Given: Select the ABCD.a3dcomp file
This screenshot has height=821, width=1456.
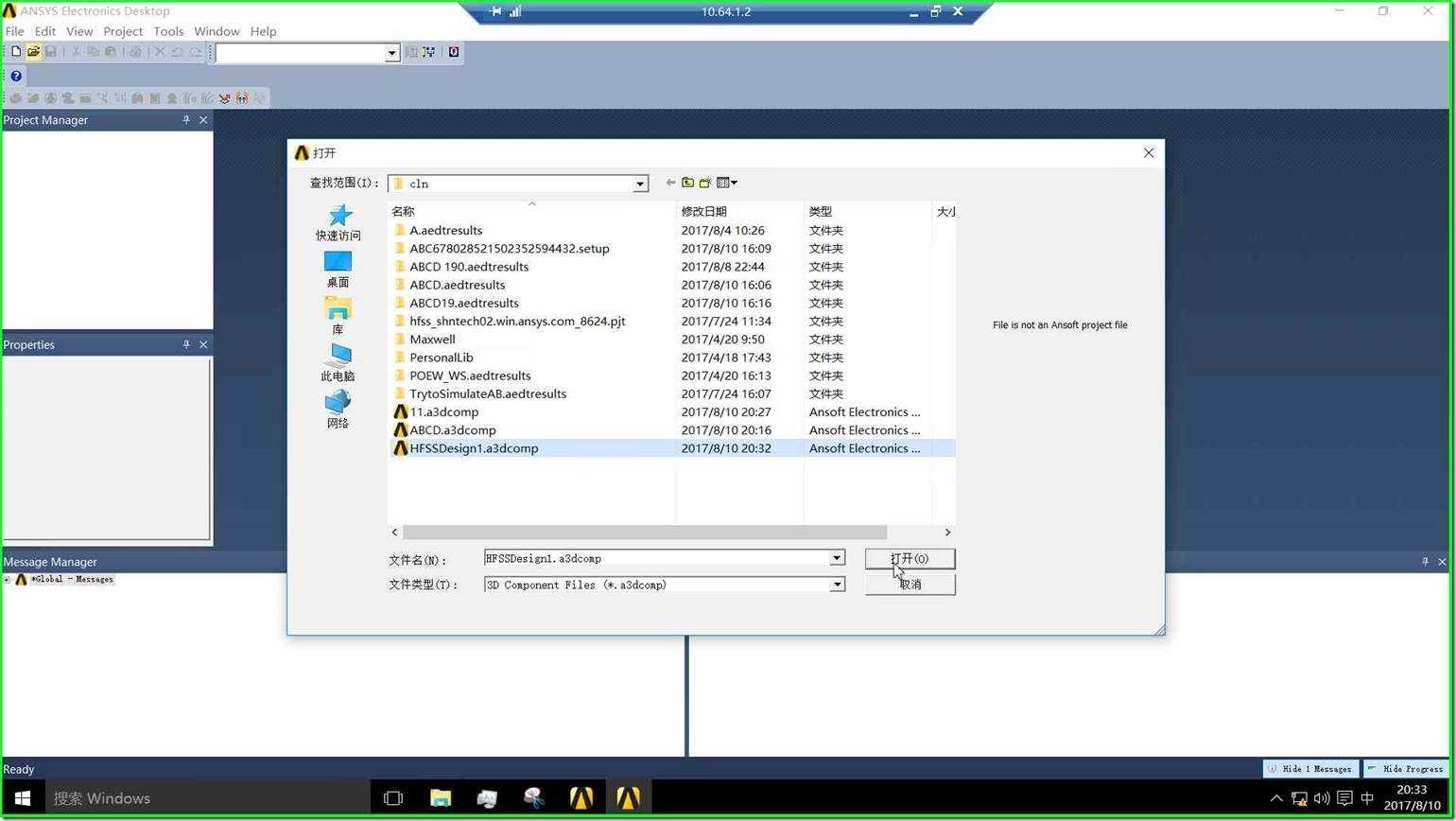Looking at the screenshot, I should point(453,430).
